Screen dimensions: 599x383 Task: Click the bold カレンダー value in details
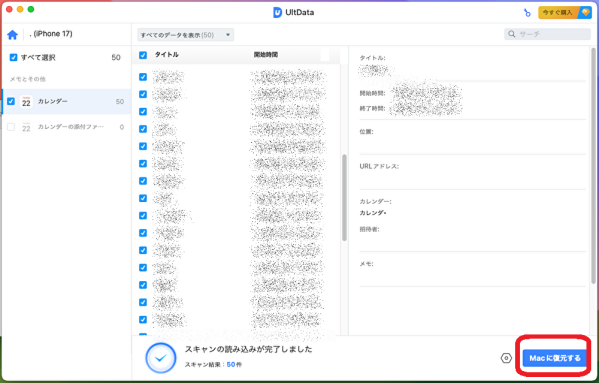pos(373,213)
